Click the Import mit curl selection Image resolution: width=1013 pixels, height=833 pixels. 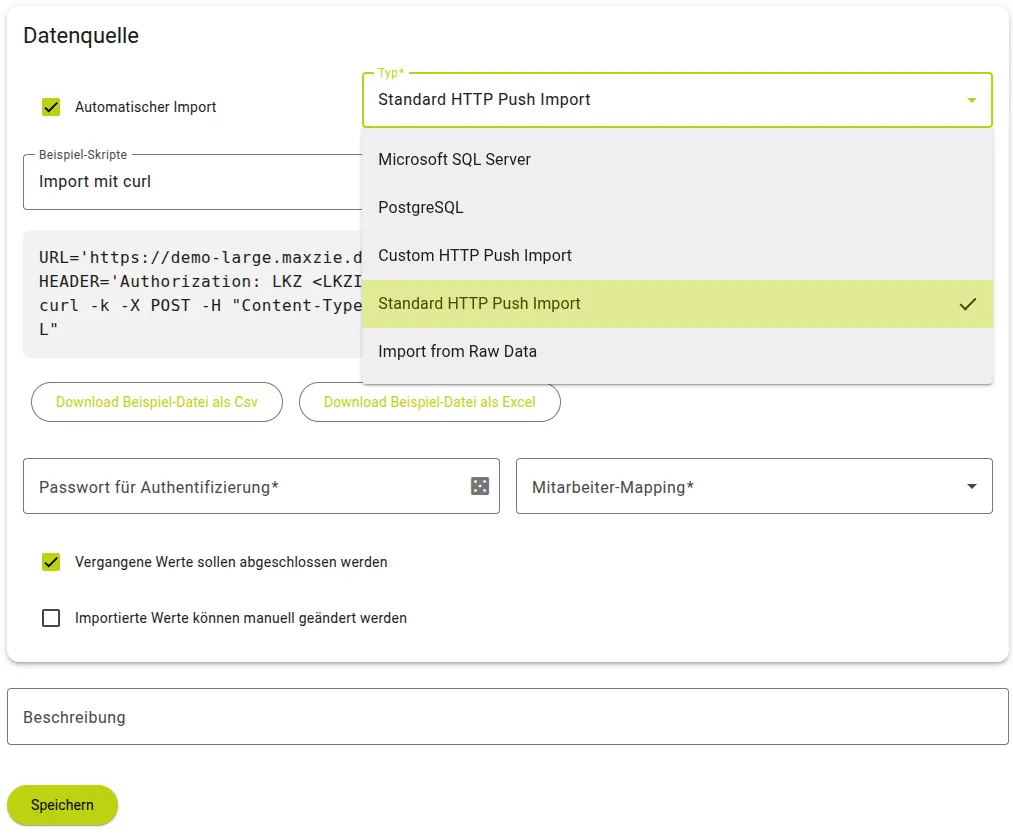click(x=103, y=182)
